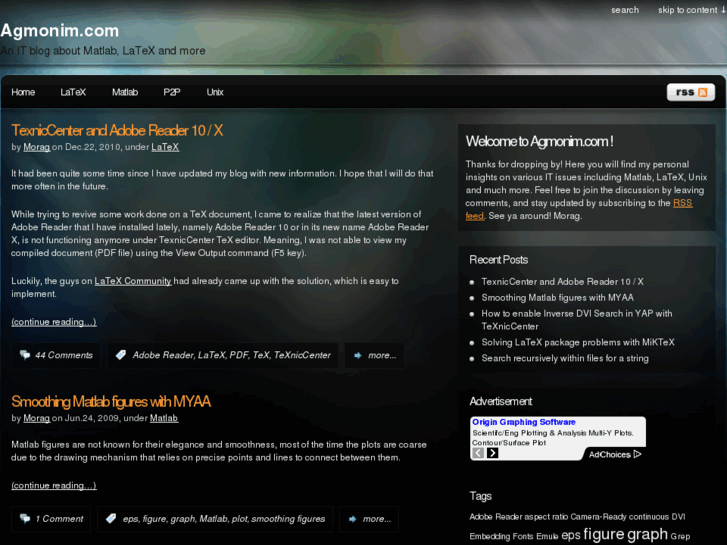
Task: Click the continuous tag in the cloud
Action: click(649, 517)
